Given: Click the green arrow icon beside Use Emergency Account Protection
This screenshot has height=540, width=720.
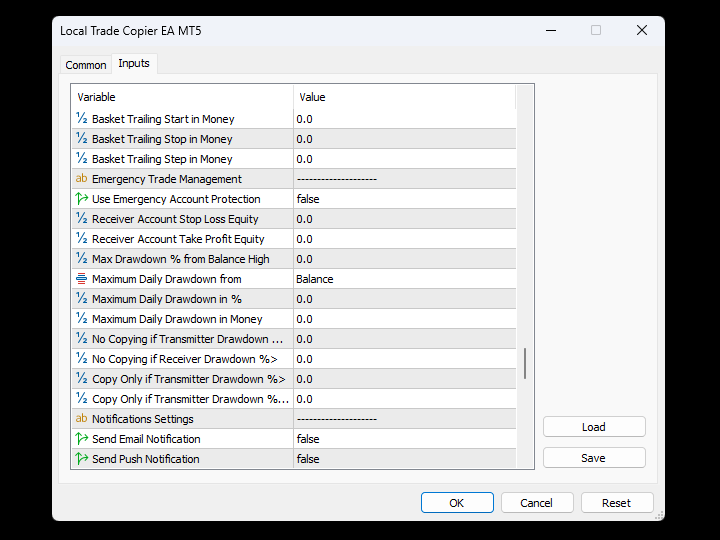Looking at the screenshot, I should (82, 199).
